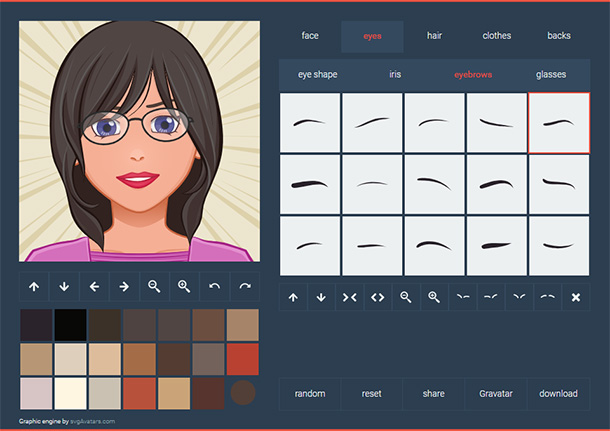Move avatar down with arrow under preview
The image size is (610, 431).
click(x=64, y=287)
